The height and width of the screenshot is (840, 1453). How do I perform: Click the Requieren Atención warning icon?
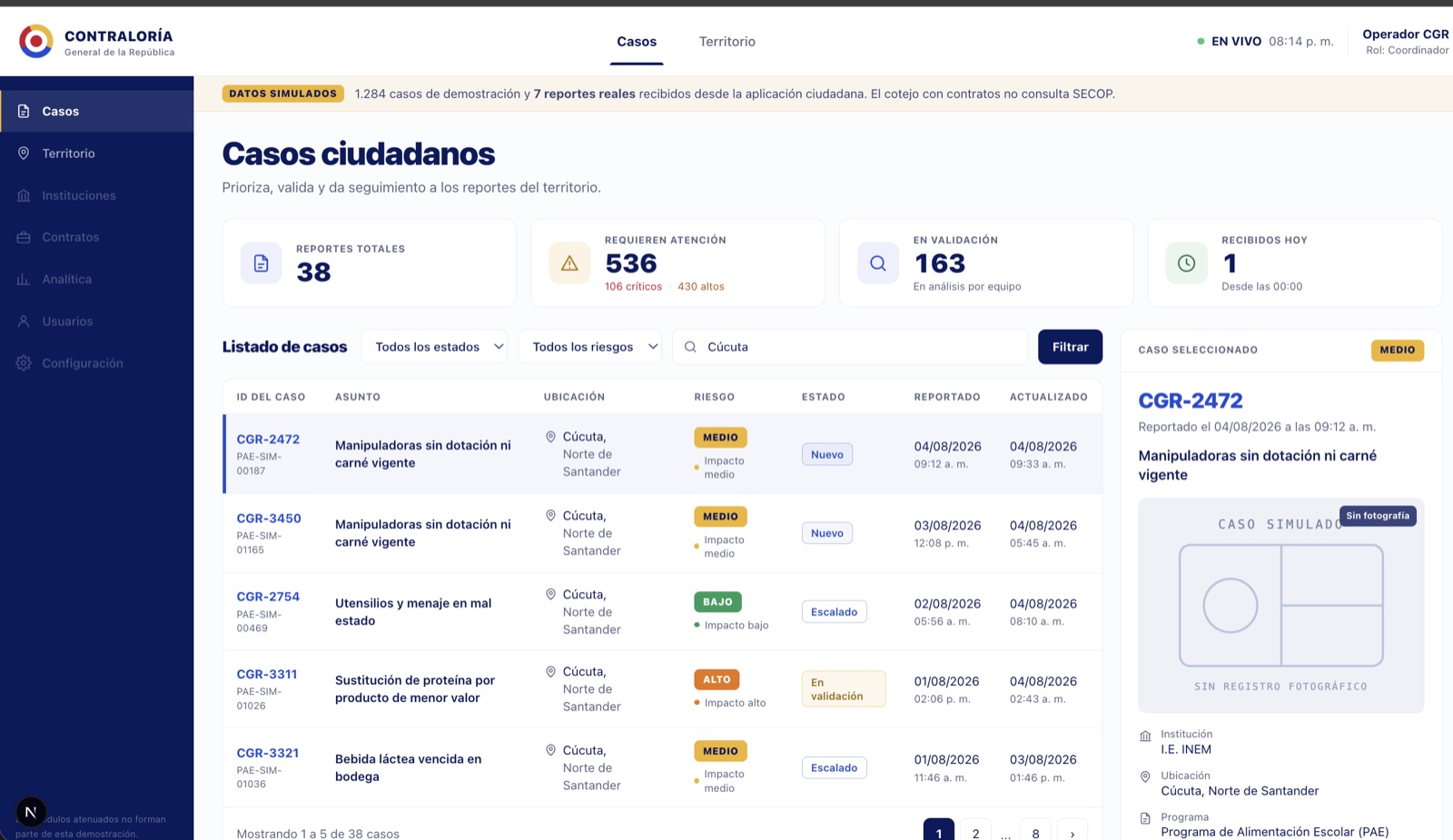569,263
